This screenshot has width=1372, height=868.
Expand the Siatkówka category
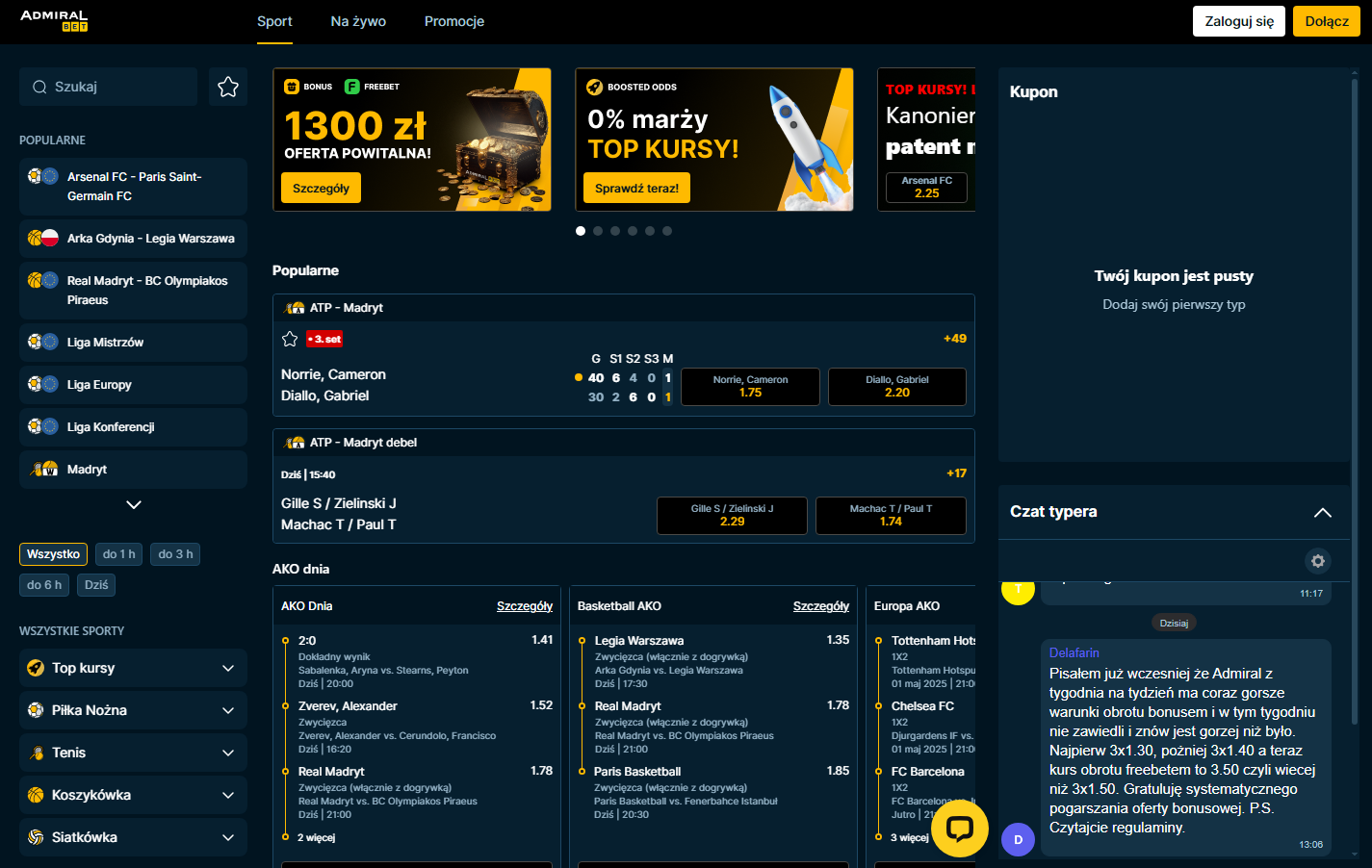pos(228,837)
